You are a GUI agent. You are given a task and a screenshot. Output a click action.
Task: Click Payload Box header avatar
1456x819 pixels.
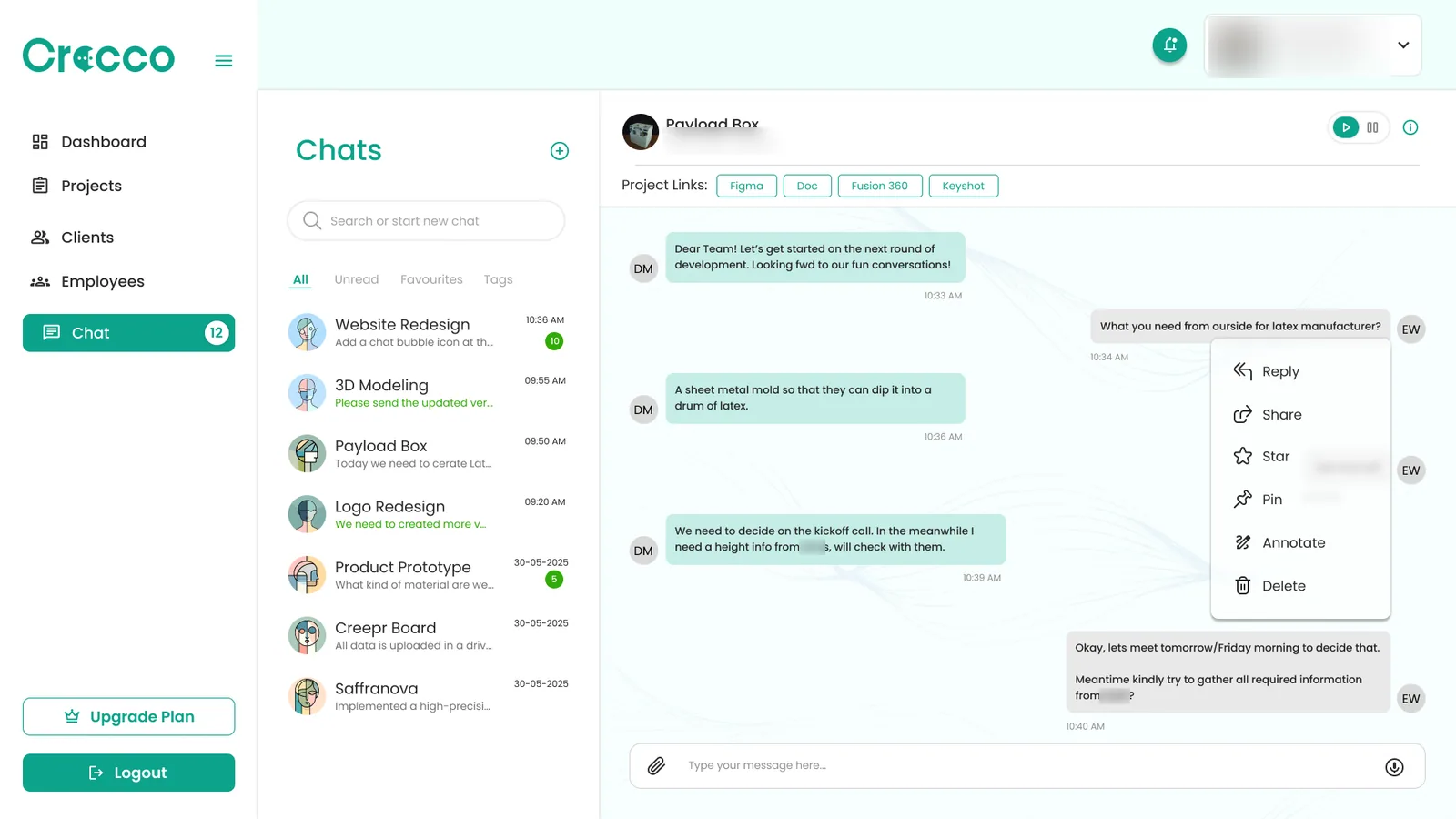(x=641, y=132)
